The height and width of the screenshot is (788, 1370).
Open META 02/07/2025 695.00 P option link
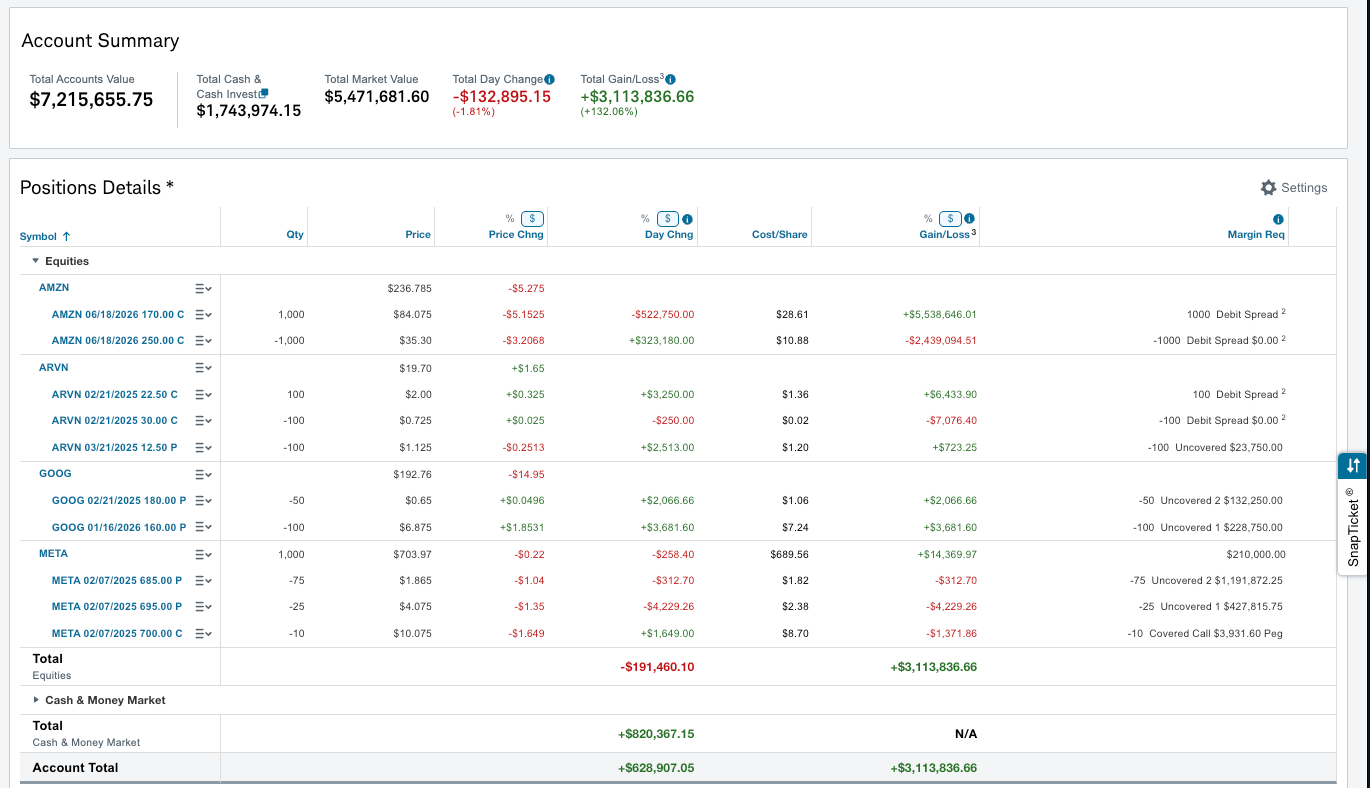(x=117, y=607)
